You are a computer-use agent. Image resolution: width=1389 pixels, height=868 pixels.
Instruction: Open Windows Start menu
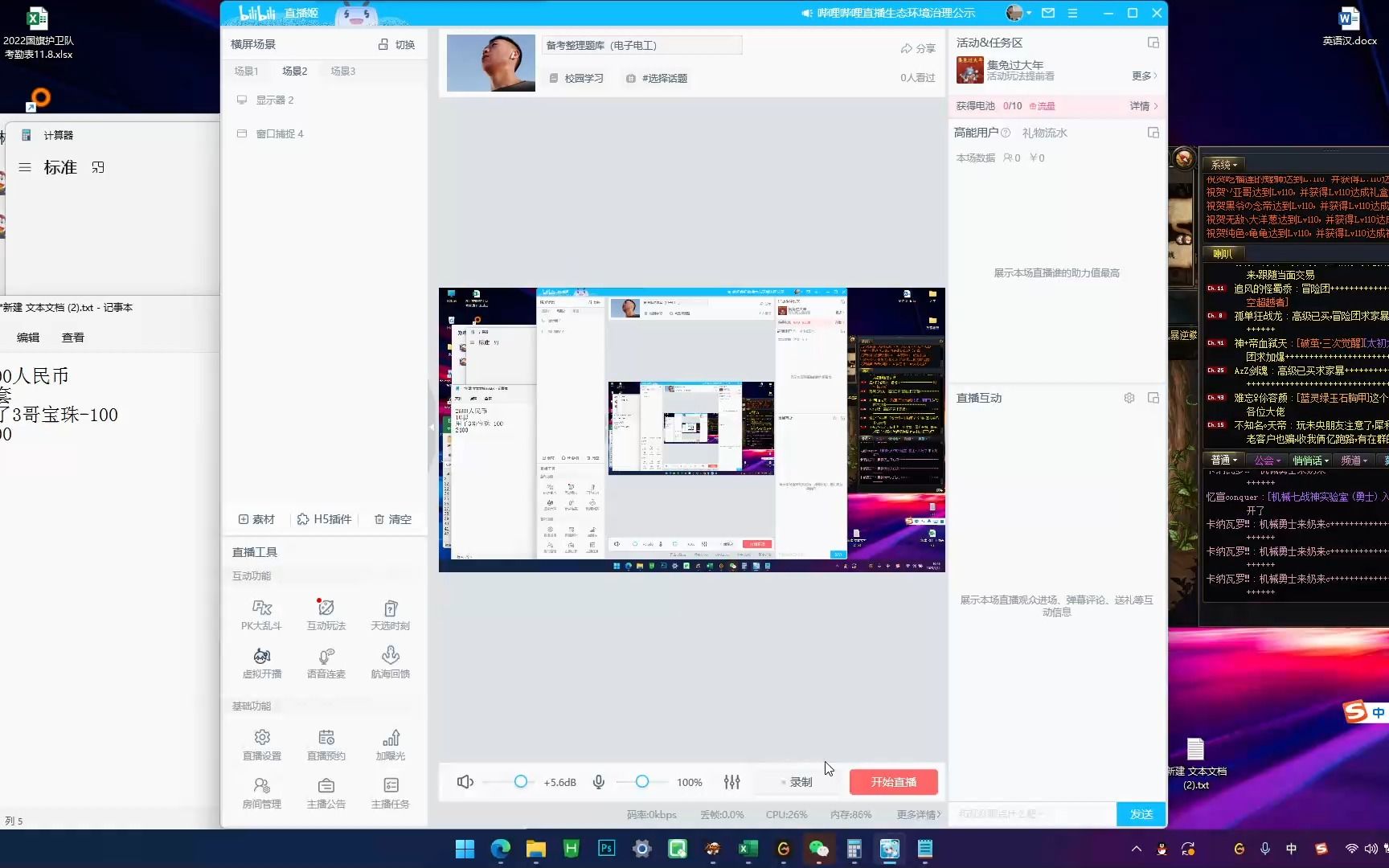[465, 849]
